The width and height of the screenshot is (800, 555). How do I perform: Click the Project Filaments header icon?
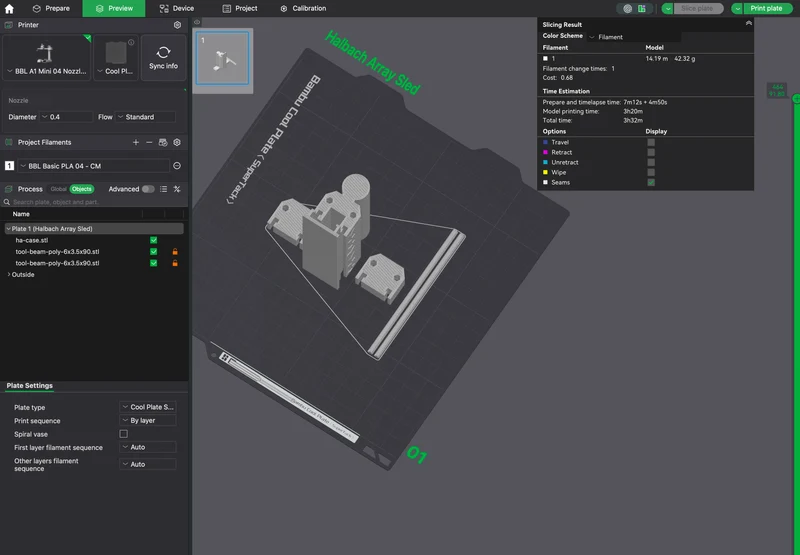pyautogui.click(x=9, y=142)
